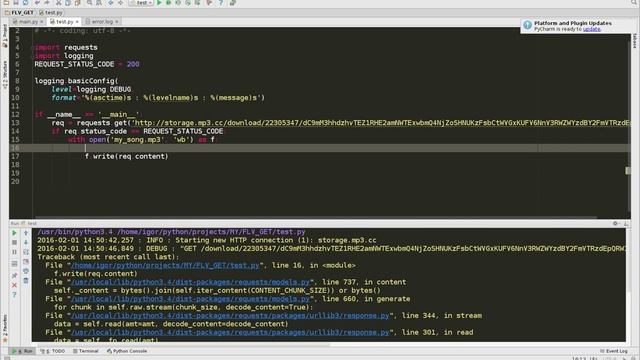This screenshot has width=640, height=360.
Task: Open the response.py line 344 traceback link
Action: point(230,316)
